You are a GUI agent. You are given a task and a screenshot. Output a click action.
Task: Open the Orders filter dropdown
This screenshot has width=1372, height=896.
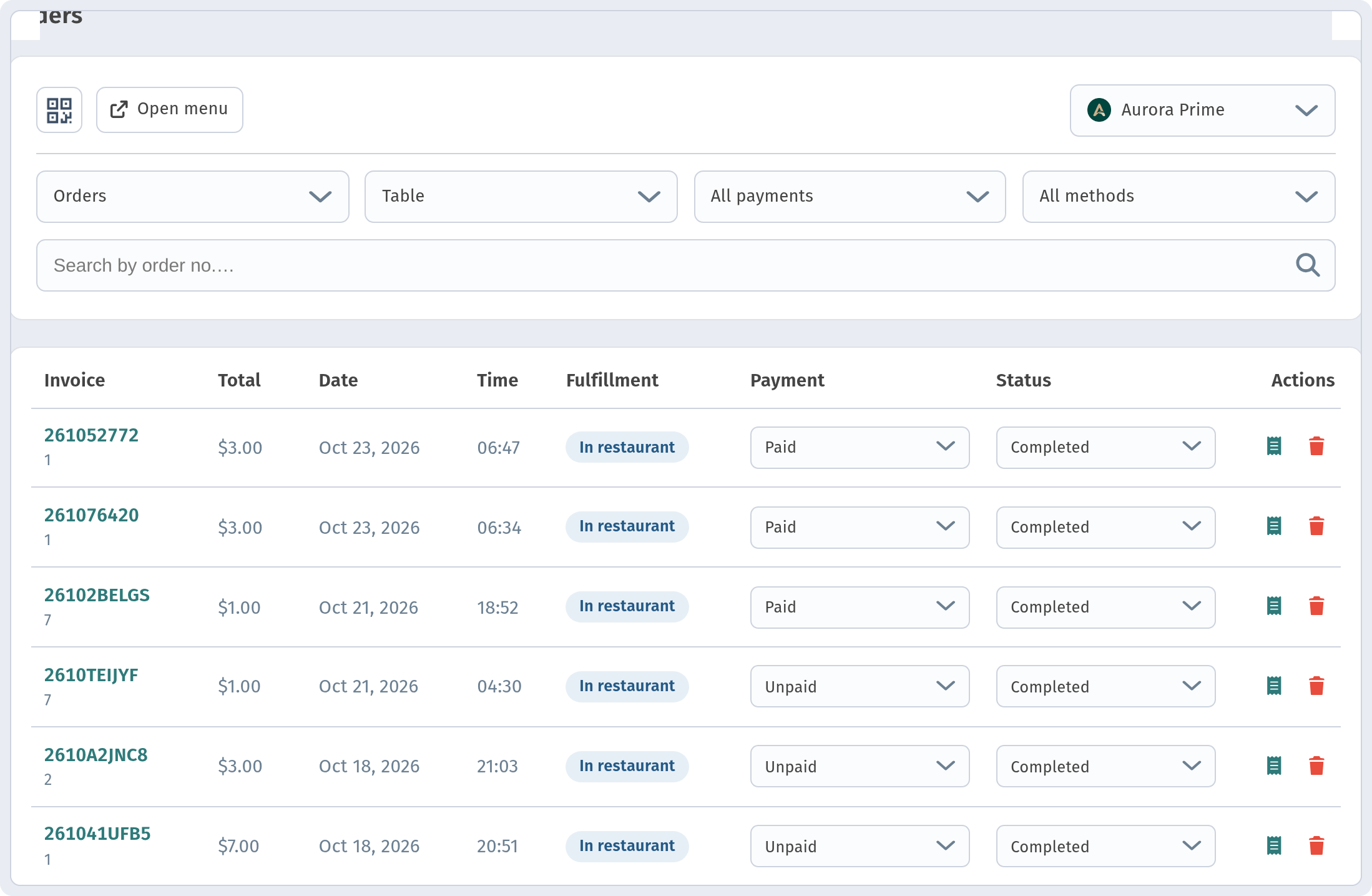click(x=193, y=197)
